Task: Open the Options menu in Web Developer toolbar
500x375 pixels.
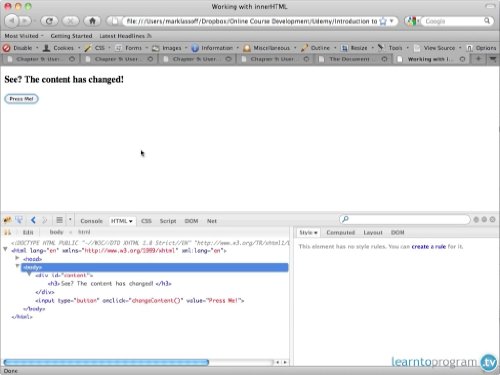Action: pyautogui.click(x=481, y=48)
